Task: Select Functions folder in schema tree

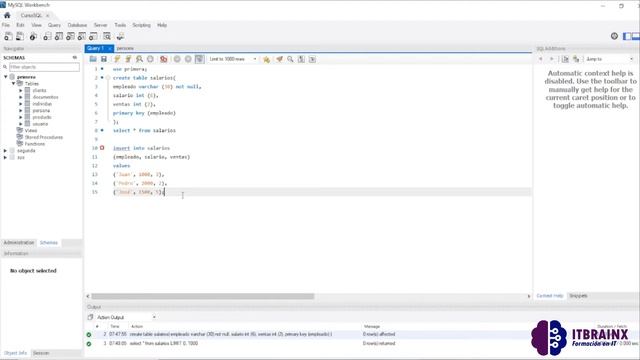Action: (x=35, y=144)
